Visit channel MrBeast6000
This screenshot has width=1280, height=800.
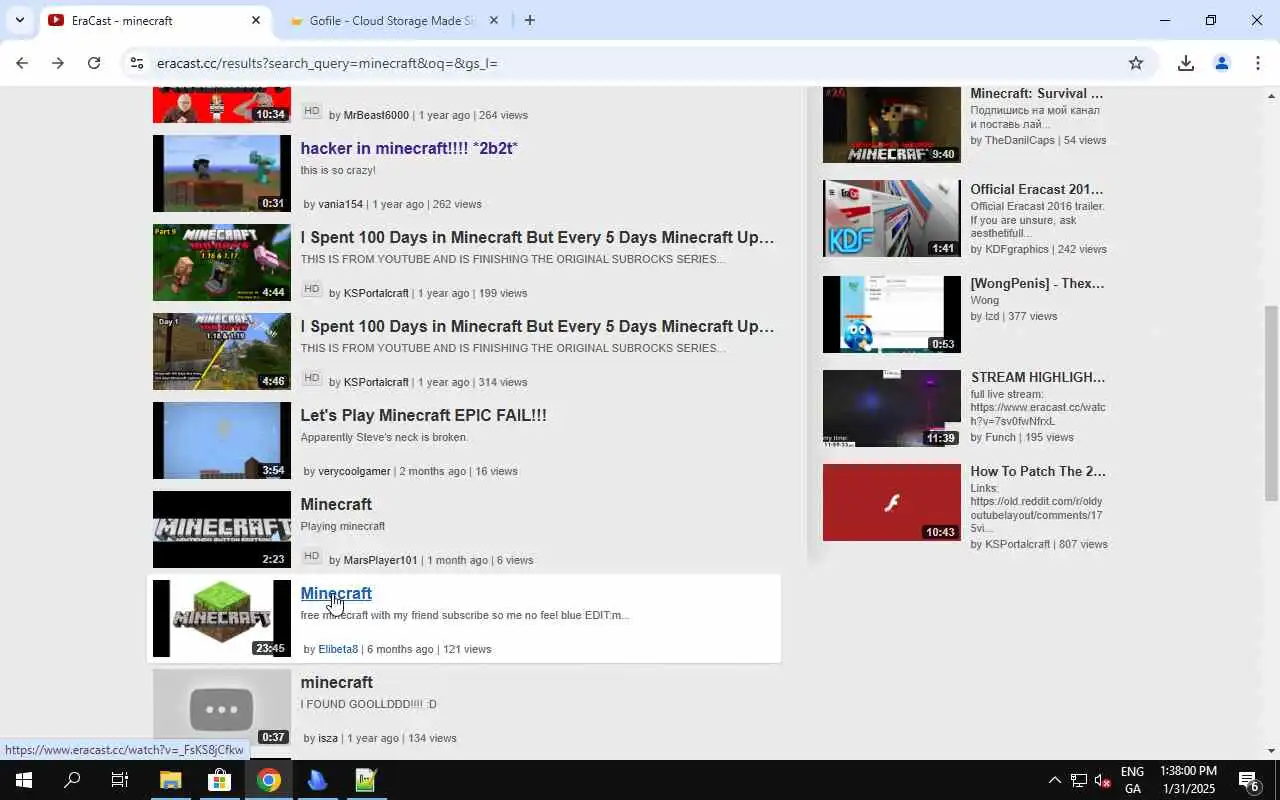pyautogui.click(x=376, y=115)
